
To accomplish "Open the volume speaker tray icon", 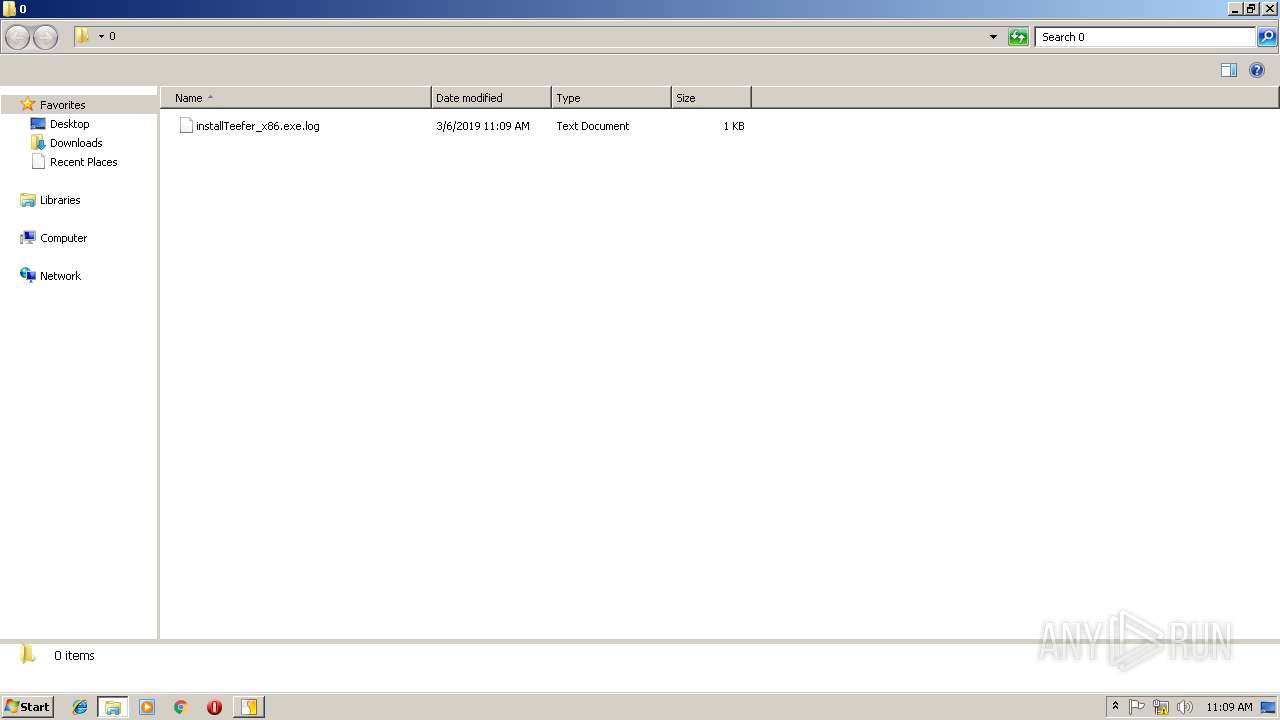I will (1185, 707).
